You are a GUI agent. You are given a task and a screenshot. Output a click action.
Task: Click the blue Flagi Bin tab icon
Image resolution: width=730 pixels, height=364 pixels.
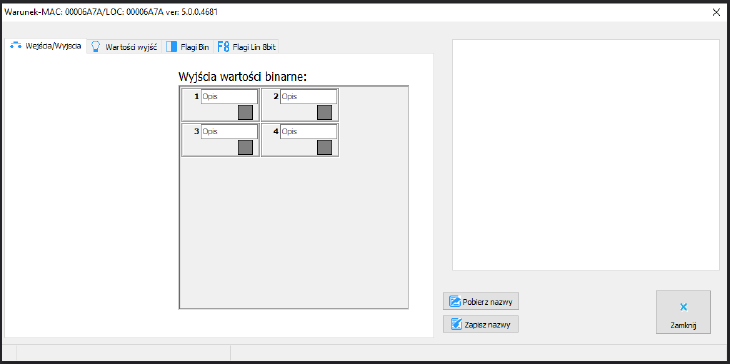[172, 47]
